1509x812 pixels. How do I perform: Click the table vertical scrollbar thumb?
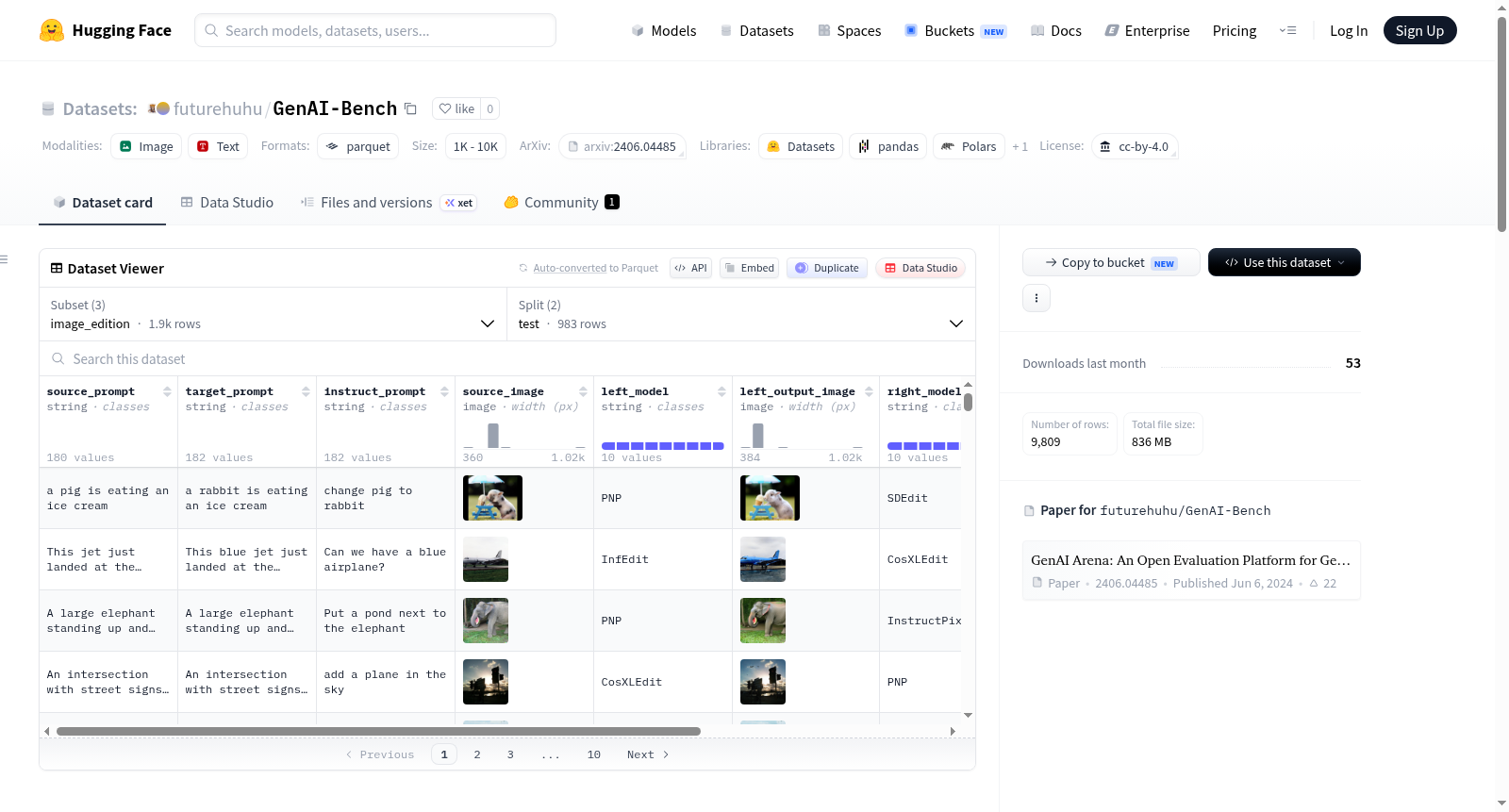tap(968, 402)
